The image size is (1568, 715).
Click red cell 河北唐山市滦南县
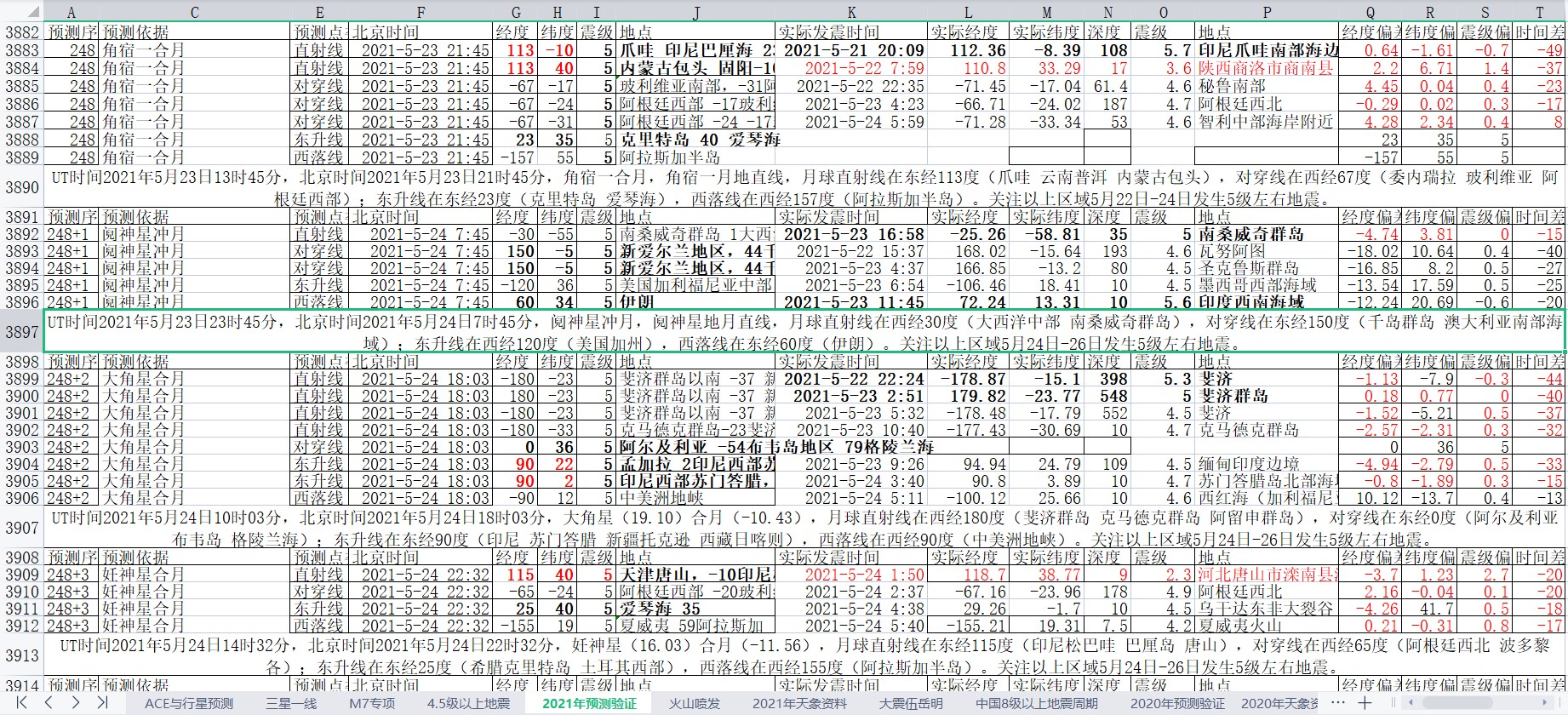coord(1267,575)
